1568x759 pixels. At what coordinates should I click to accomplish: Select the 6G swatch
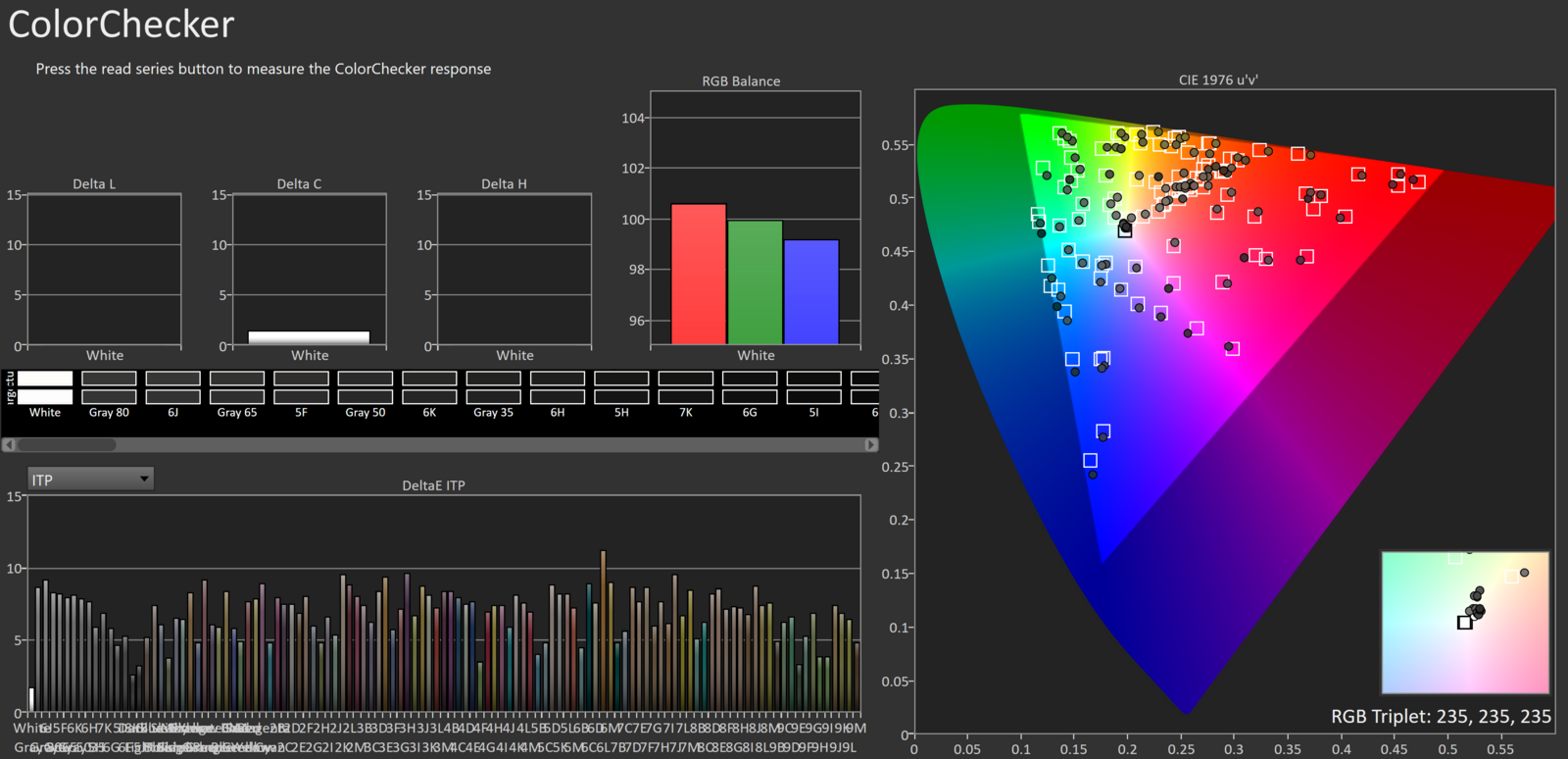(750, 387)
